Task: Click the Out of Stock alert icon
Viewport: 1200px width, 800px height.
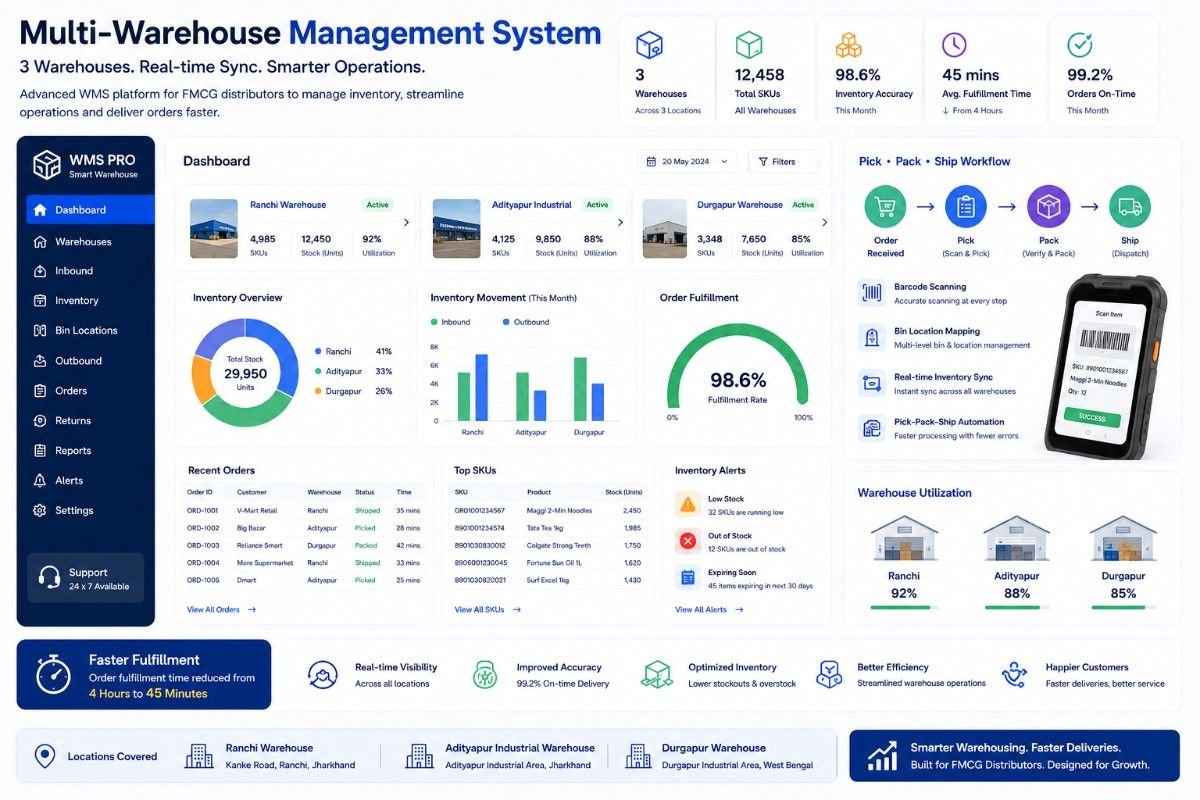Action: [688, 541]
